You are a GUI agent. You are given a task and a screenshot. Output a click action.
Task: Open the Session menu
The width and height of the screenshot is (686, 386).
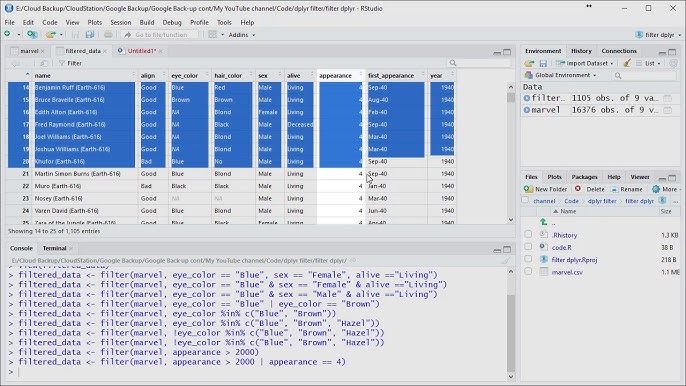120,22
